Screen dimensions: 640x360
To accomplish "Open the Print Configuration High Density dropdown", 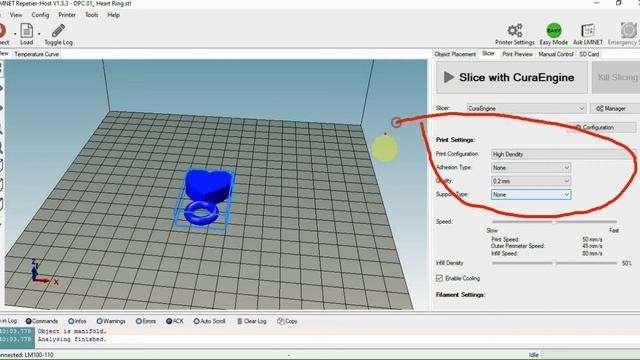I will 563,154.
